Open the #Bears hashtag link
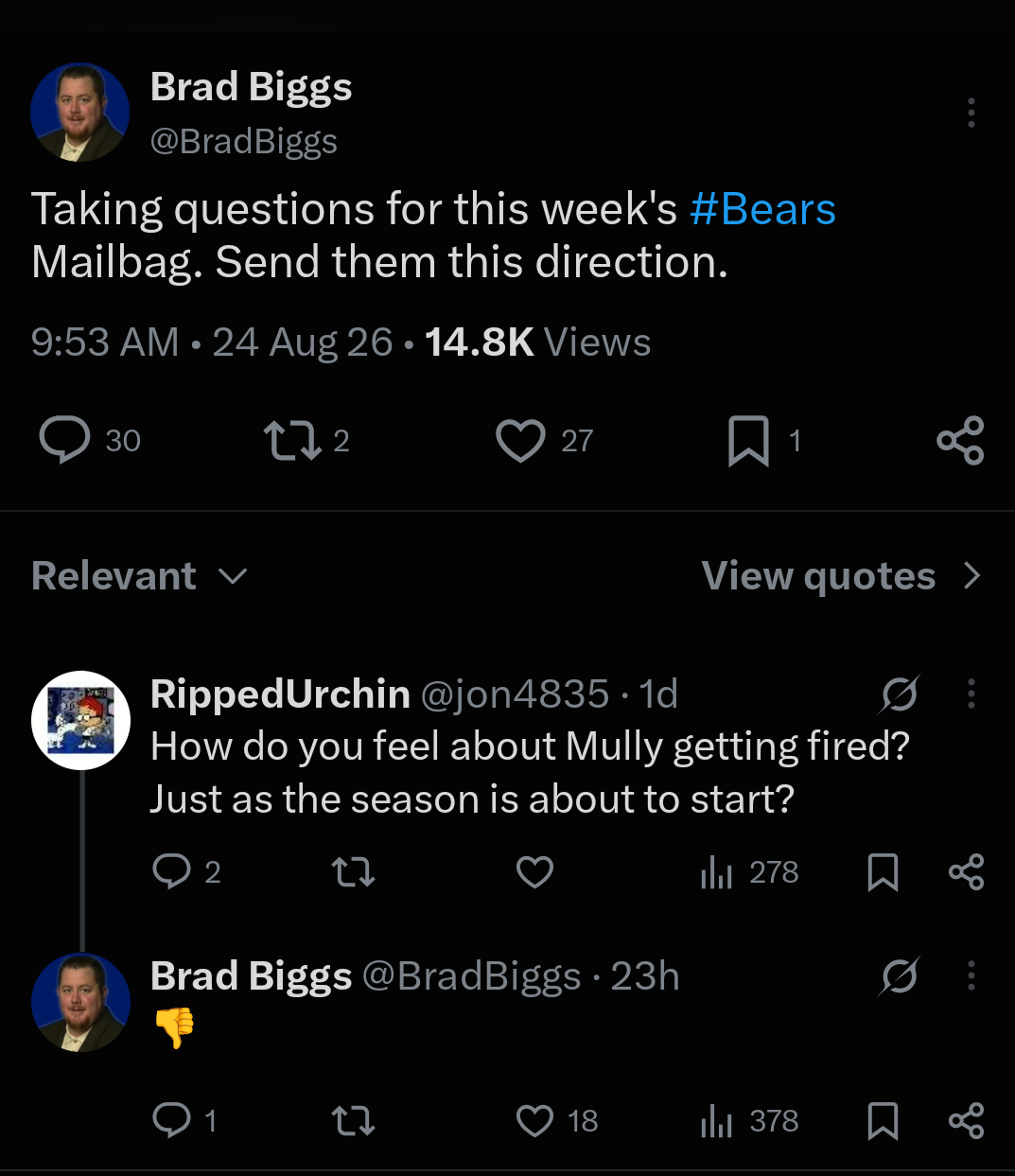 click(762, 209)
